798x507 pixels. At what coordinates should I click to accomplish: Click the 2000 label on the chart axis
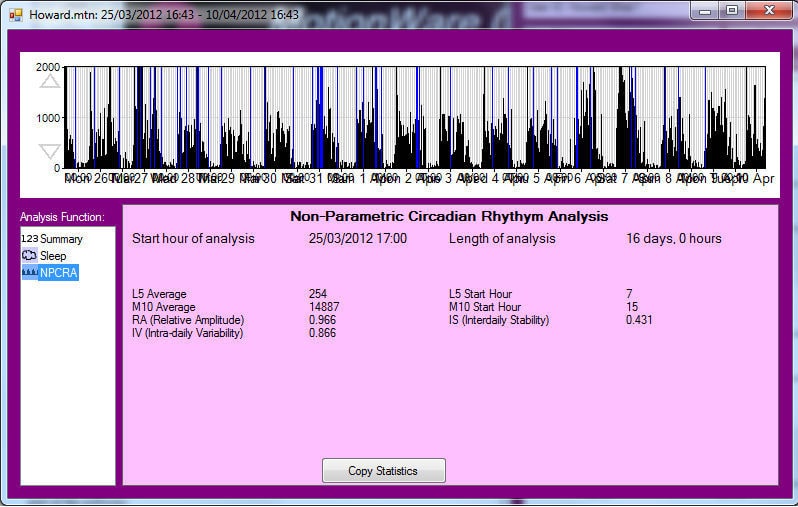pyautogui.click(x=47, y=67)
